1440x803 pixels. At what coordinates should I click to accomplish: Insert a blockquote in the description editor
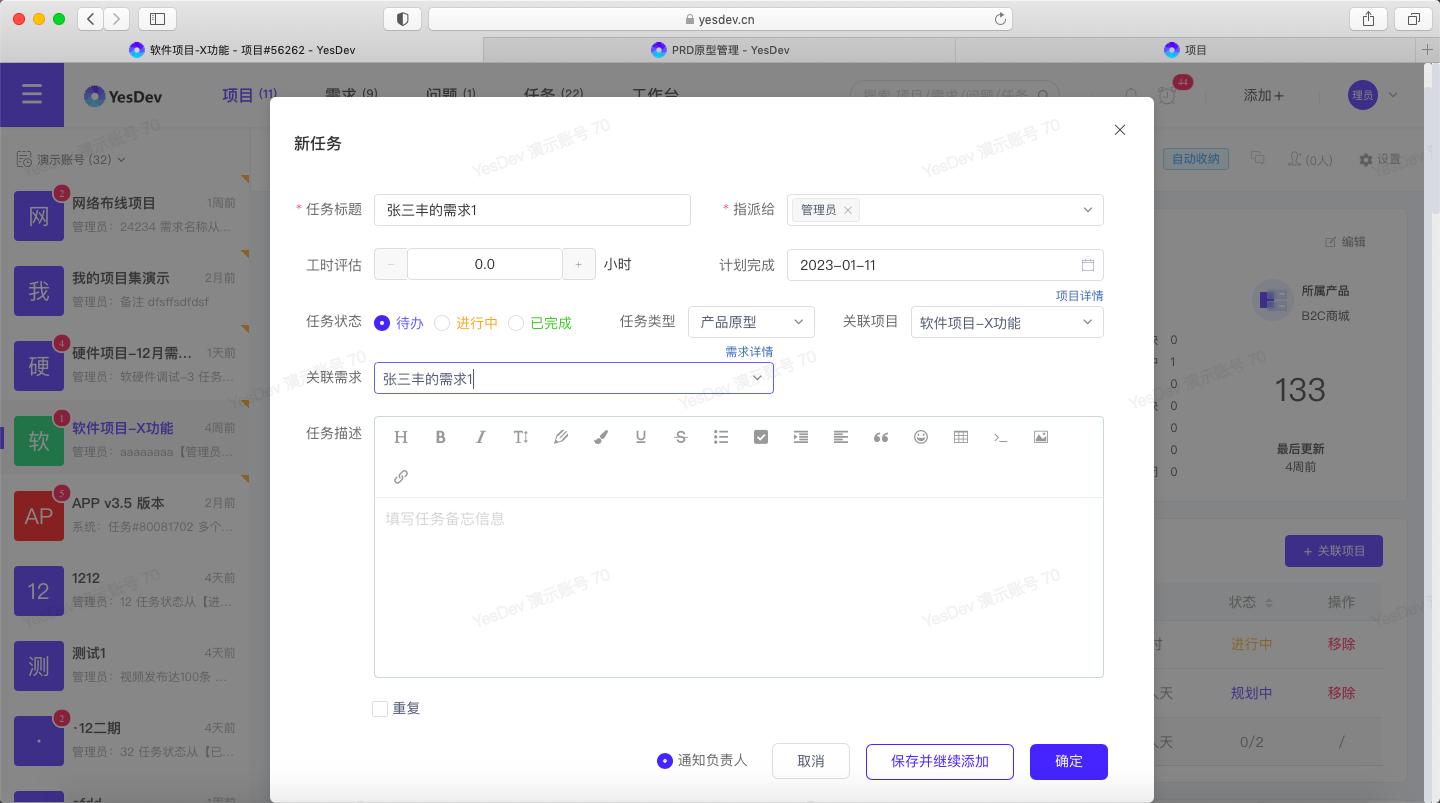881,437
